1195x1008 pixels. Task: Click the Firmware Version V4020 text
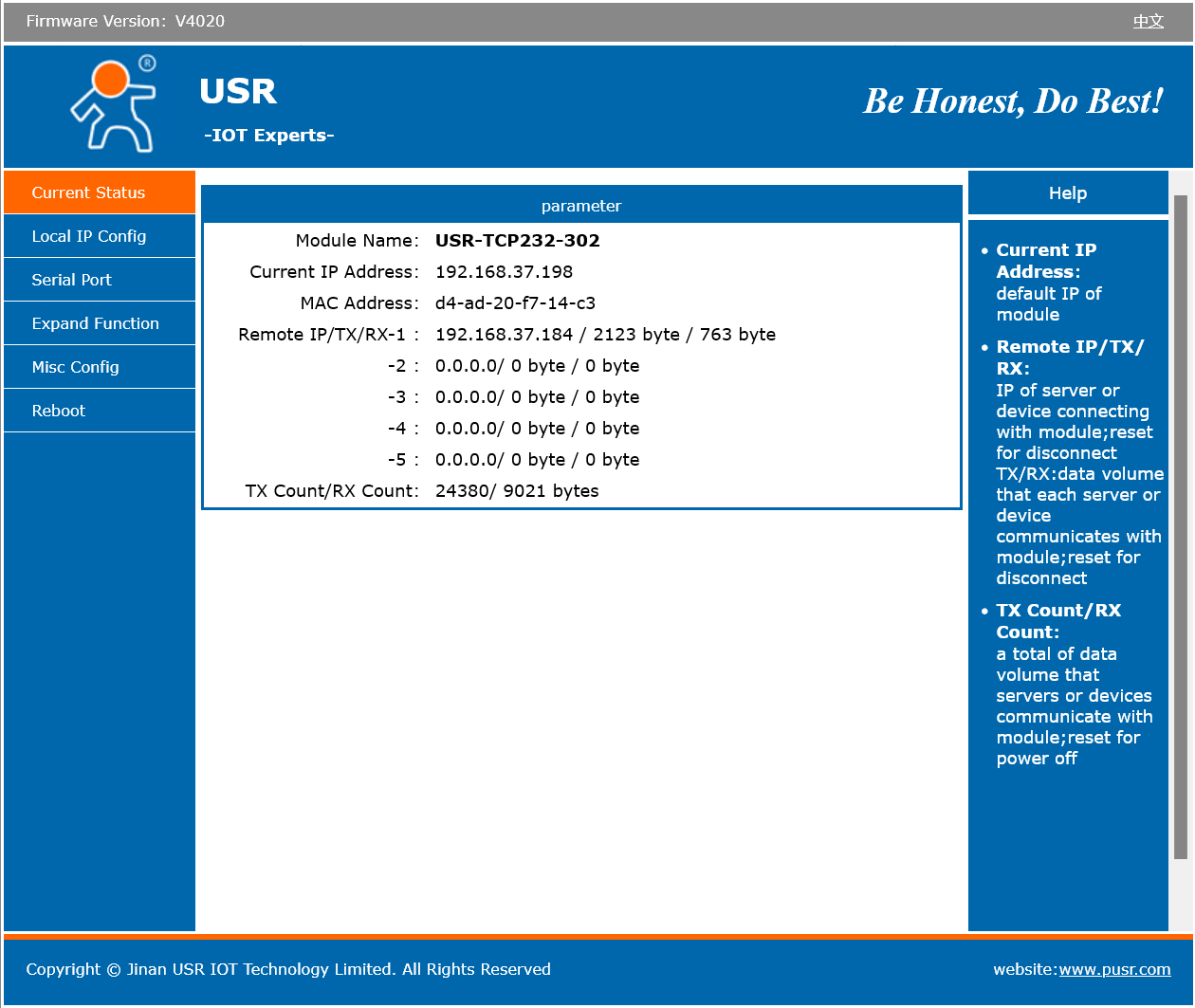point(125,21)
